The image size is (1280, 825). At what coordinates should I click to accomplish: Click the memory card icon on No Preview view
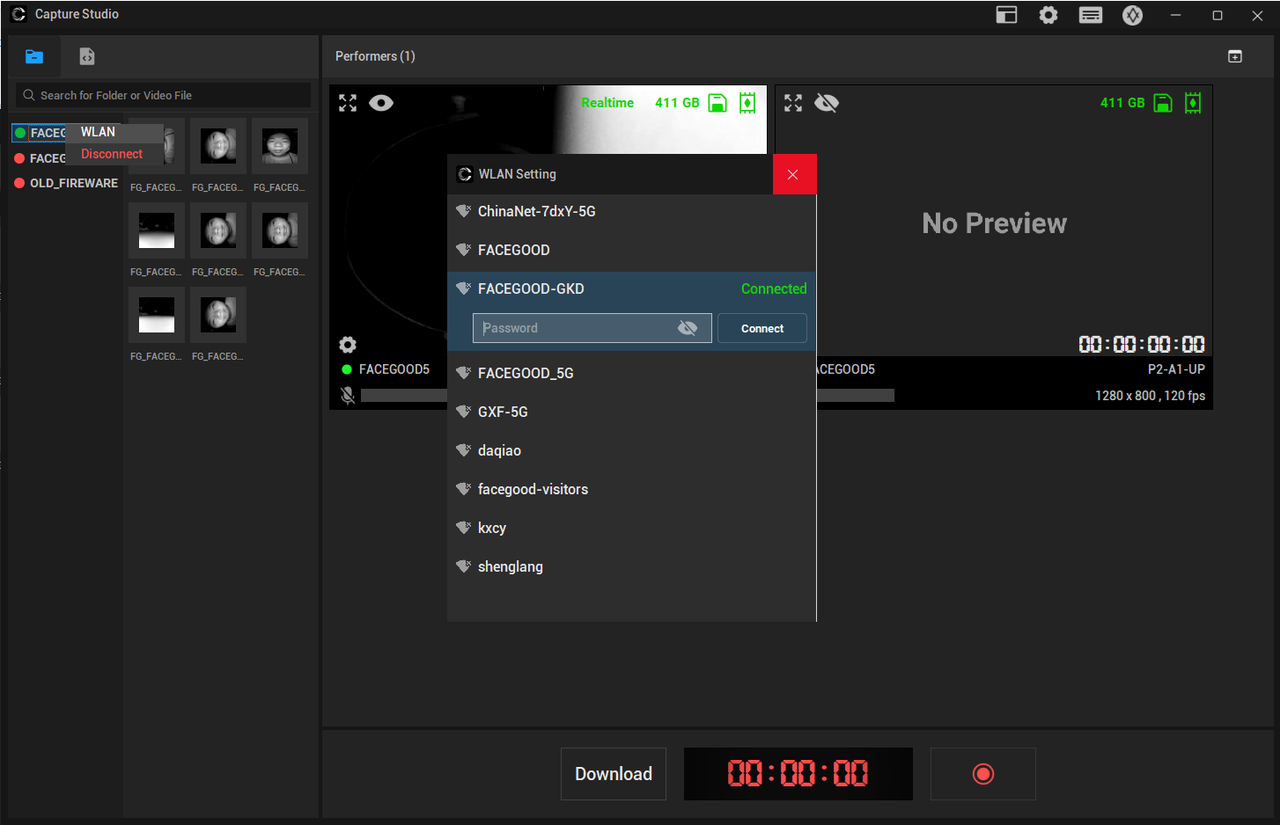click(x=1192, y=103)
